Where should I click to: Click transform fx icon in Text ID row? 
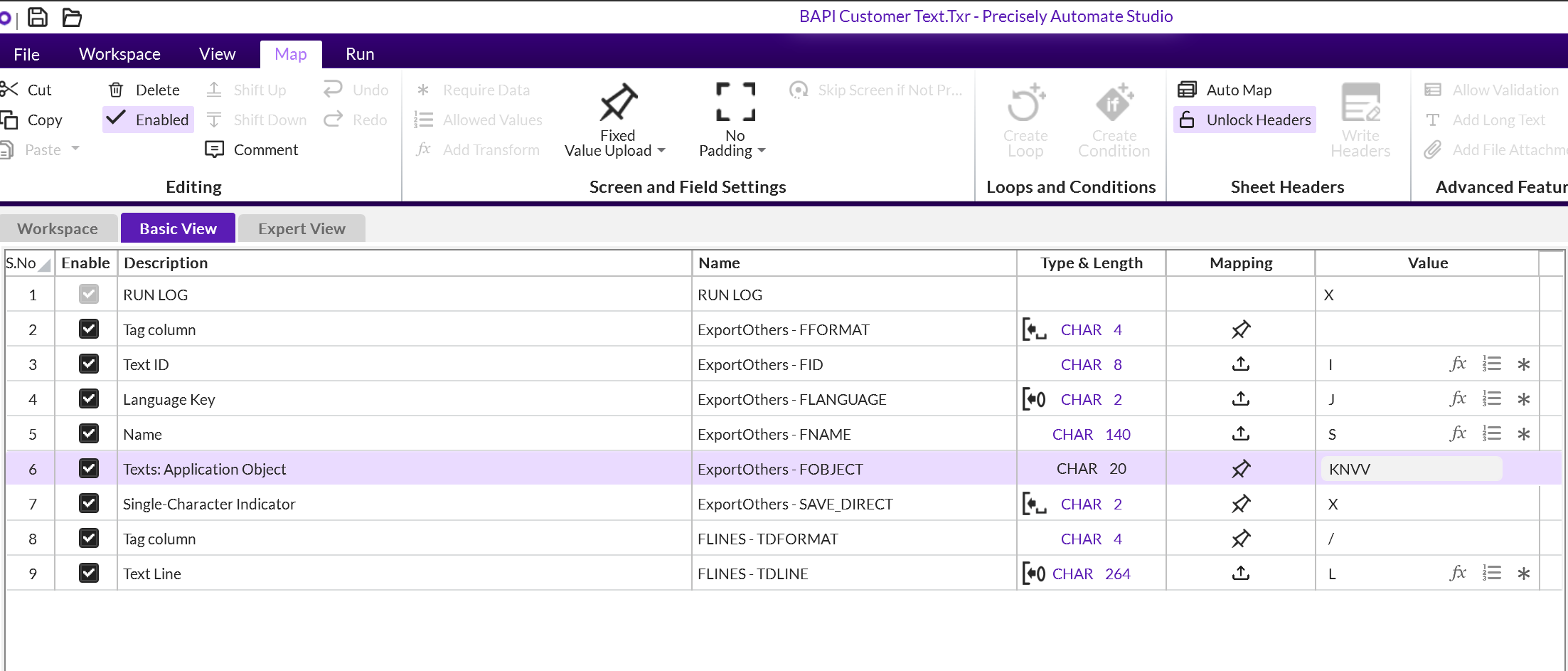pyautogui.click(x=1458, y=364)
